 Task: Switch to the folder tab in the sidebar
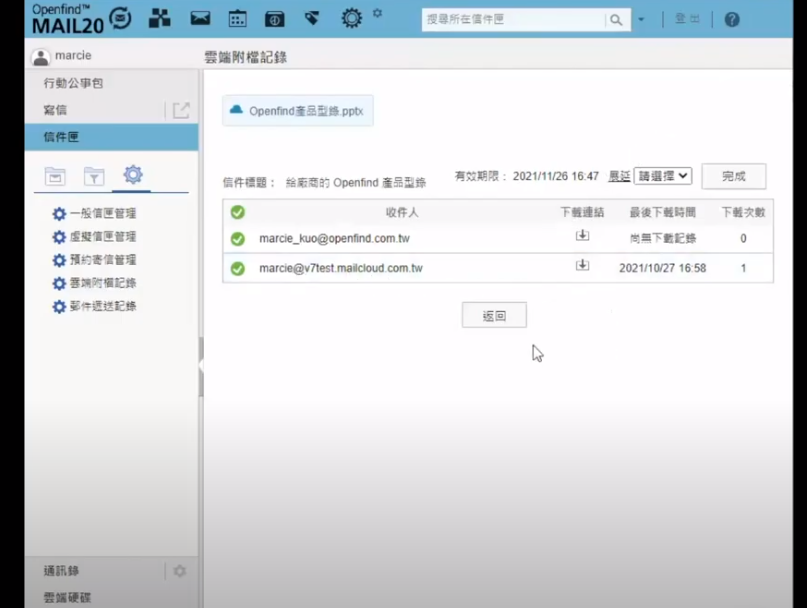point(54,174)
